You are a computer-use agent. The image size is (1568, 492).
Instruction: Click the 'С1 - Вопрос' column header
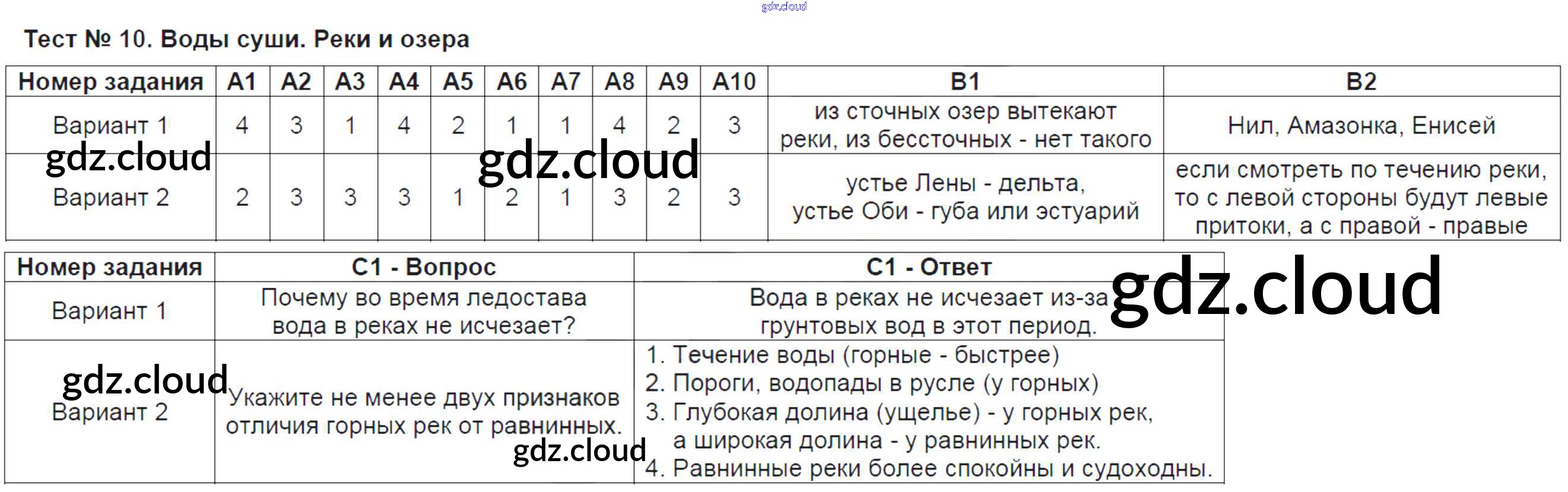click(x=424, y=267)
